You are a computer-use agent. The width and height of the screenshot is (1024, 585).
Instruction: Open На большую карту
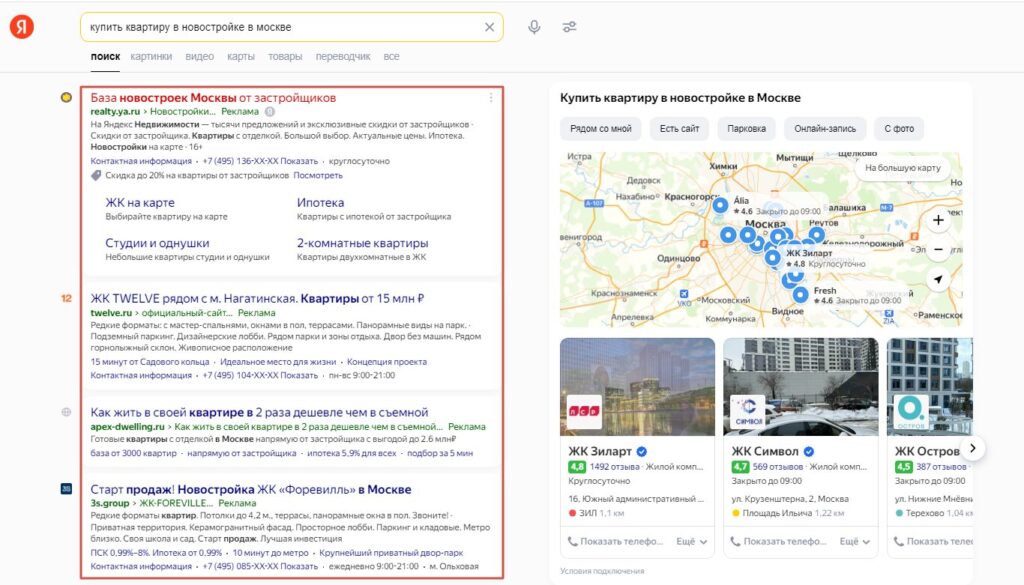click(903, 168)
